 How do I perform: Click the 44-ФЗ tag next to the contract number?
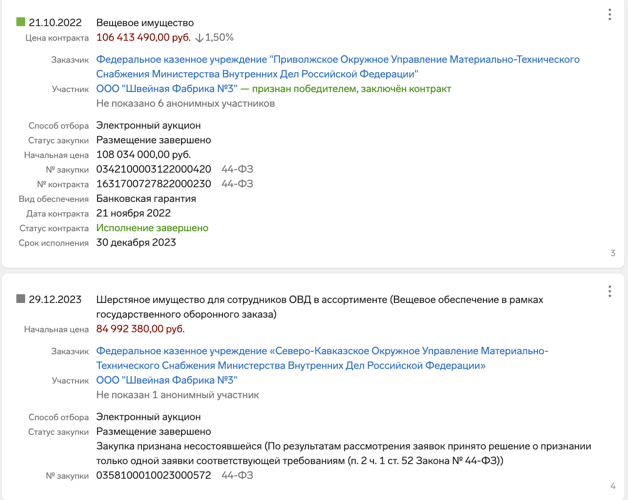(x=238, y=183)
